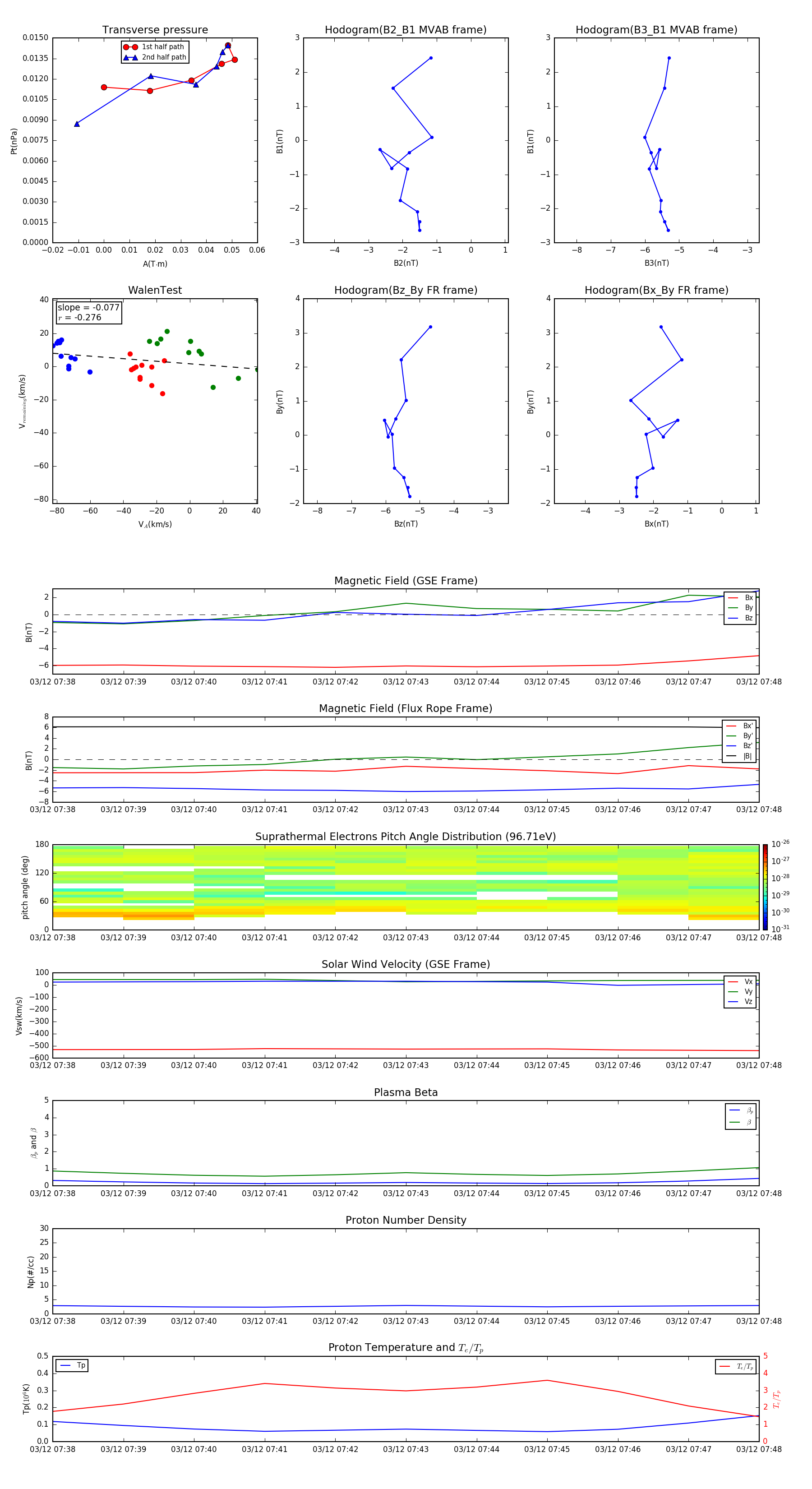Click the "Magnetic Field (Flux Rope Frame)" title

tap(406, 709)
